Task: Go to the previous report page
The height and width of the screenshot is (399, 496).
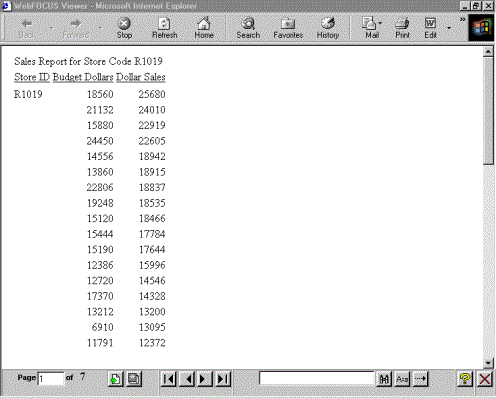Action: pyautogui.click(x=188, y=379)
